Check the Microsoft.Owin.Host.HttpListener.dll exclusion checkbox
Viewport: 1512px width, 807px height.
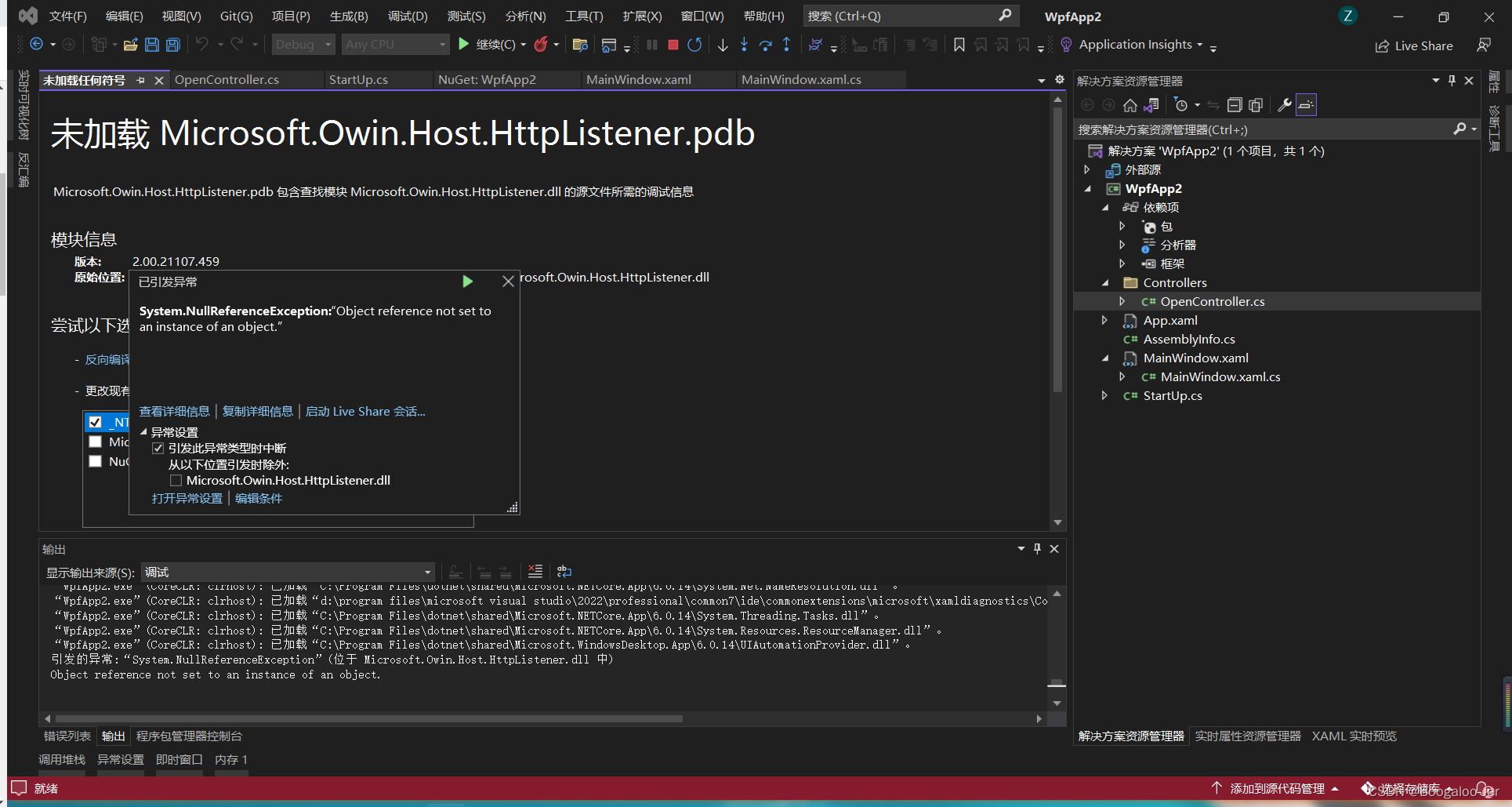[176, 481]
